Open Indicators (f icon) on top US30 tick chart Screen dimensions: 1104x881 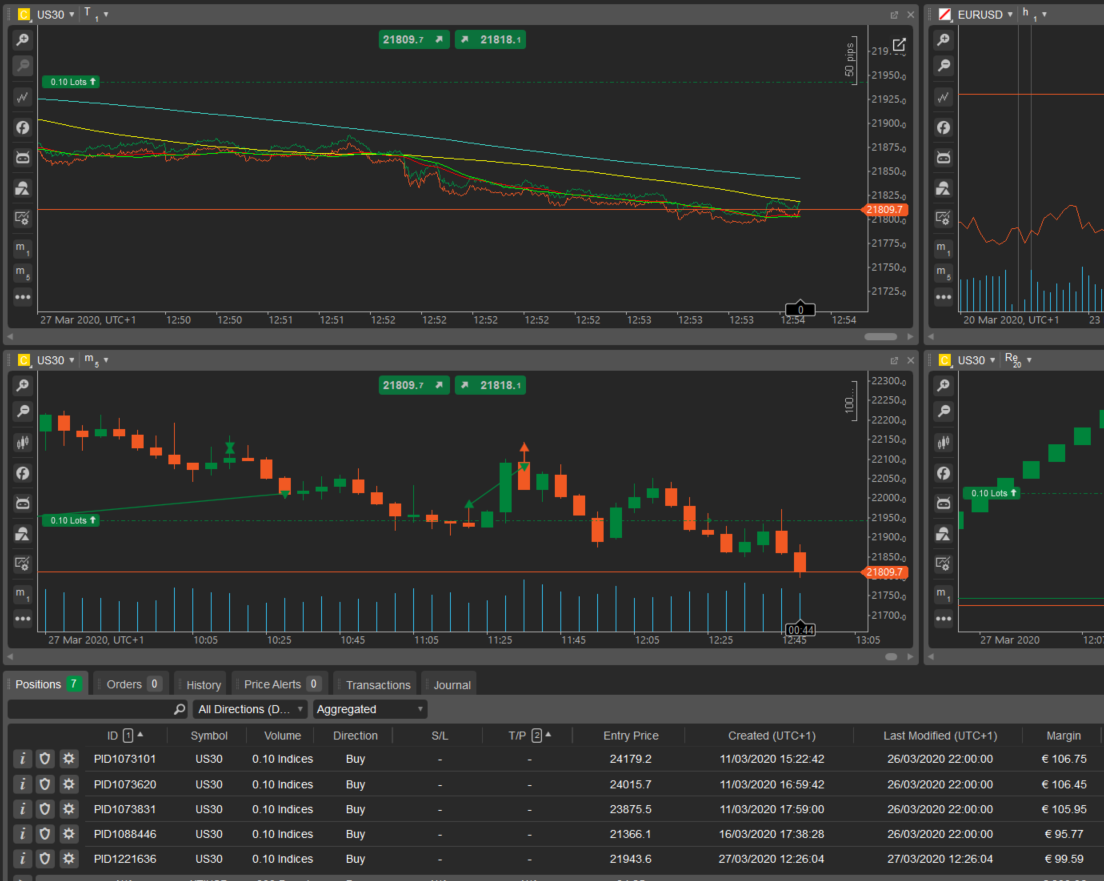(x=23, y=127)
